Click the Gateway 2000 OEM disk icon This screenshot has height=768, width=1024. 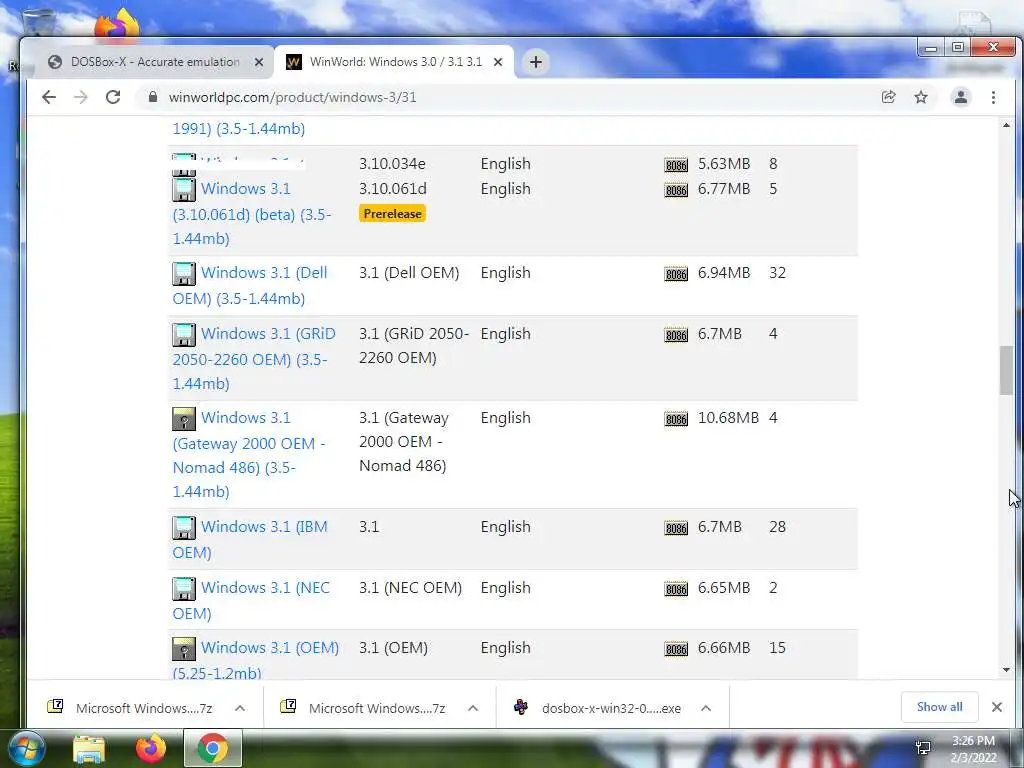click(184, 419)
